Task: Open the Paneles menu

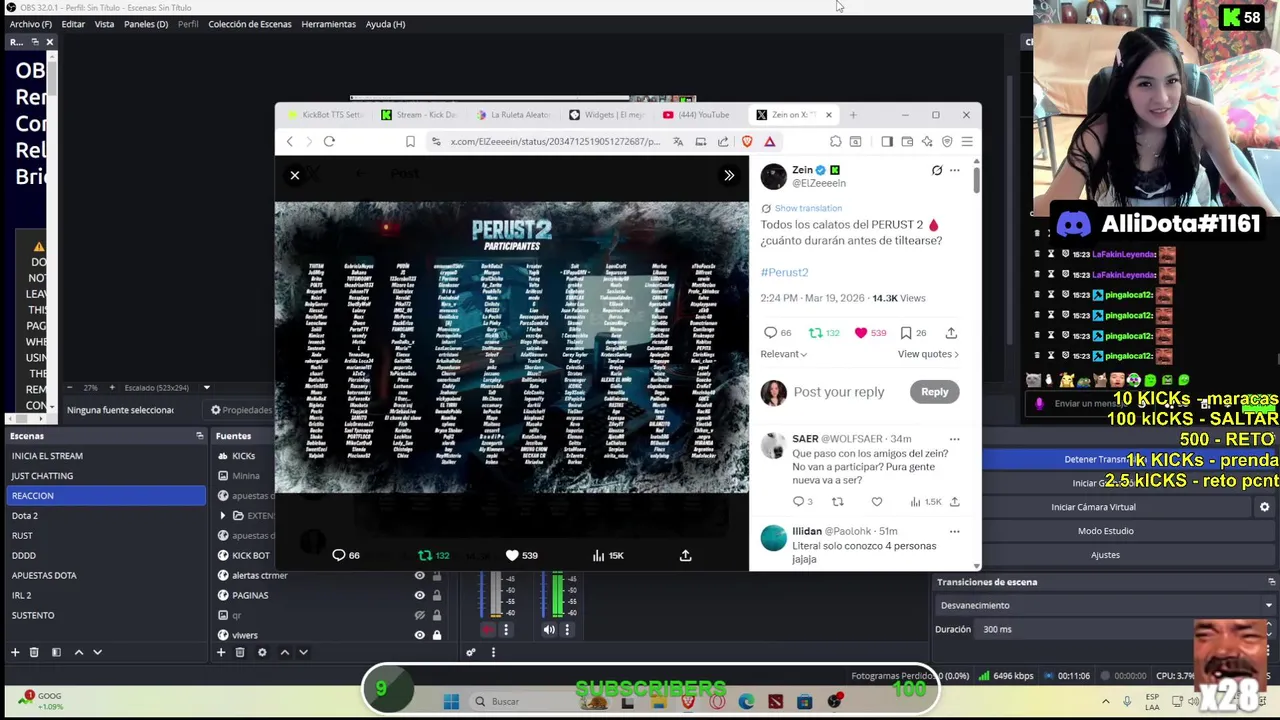Action: [146, 24]
